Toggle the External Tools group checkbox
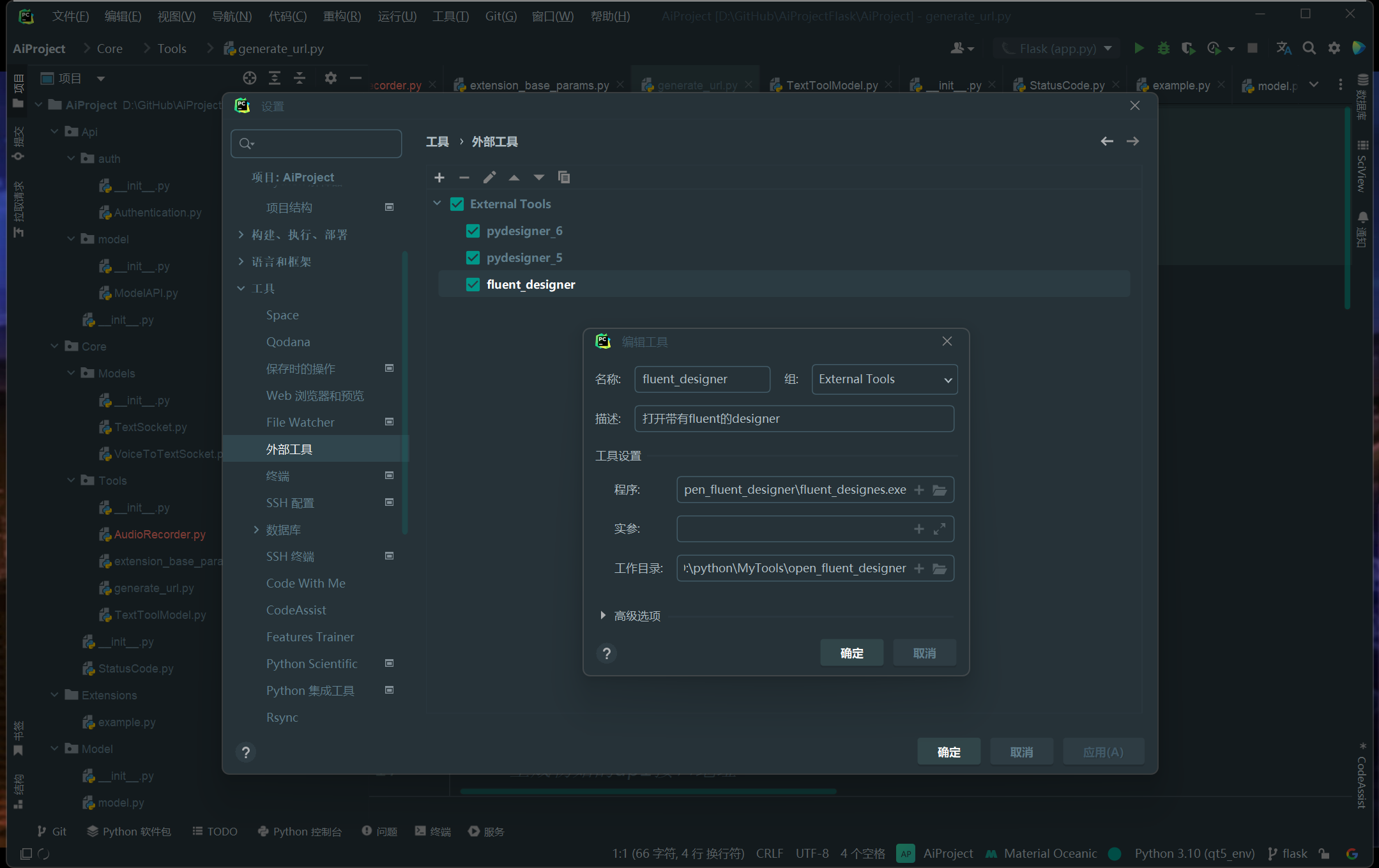The image size is (1379, 868). pyautogui.click(x=457, y=204)
